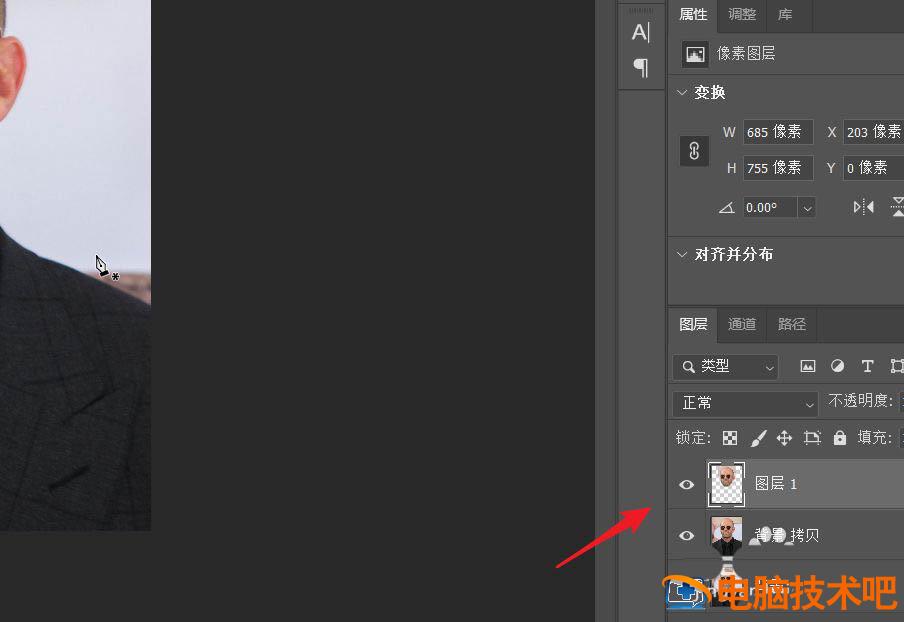Switch to the 通道 tab
This screenshot has height=622, width=904.
[742, 324]
